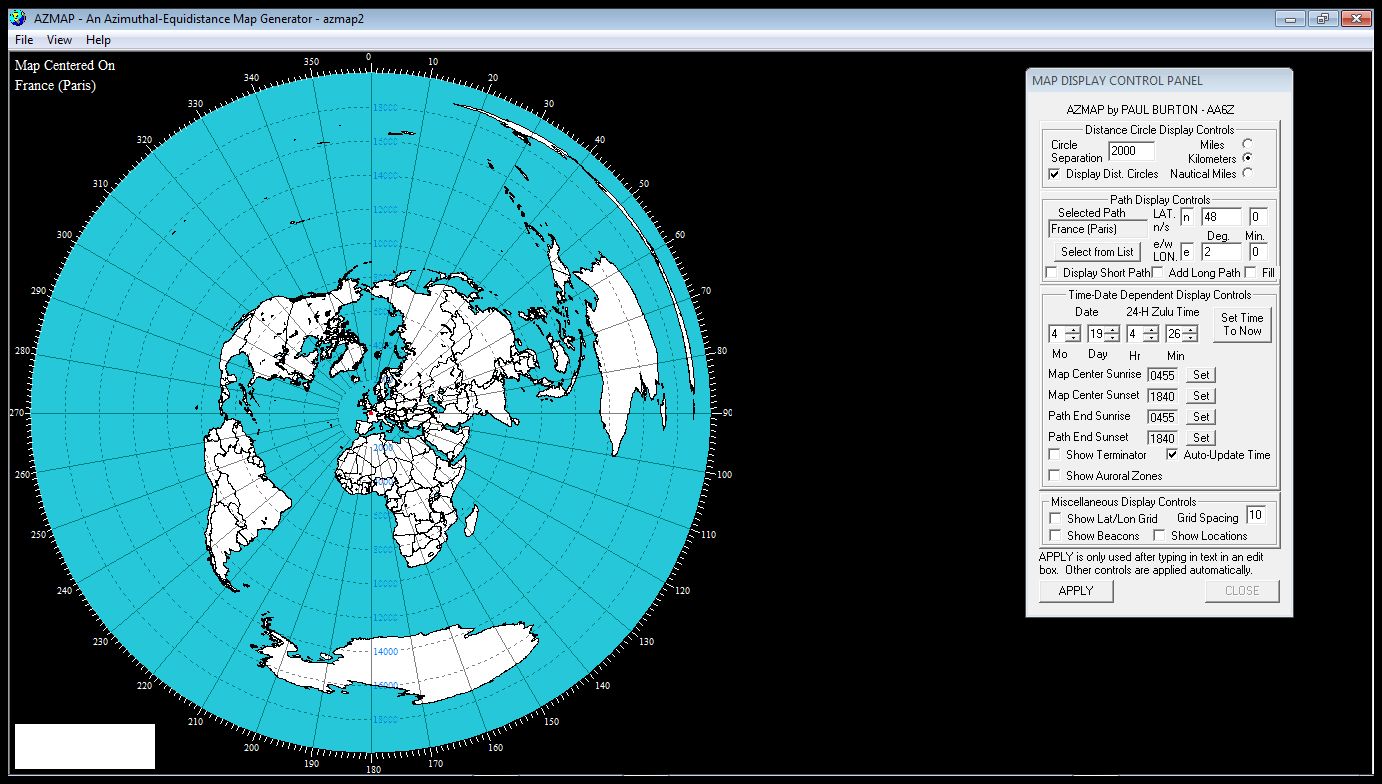The height and width of the screenshot is (784, 1382).
Task: Click Set Time To Now
Action: tap(1242, 324)
